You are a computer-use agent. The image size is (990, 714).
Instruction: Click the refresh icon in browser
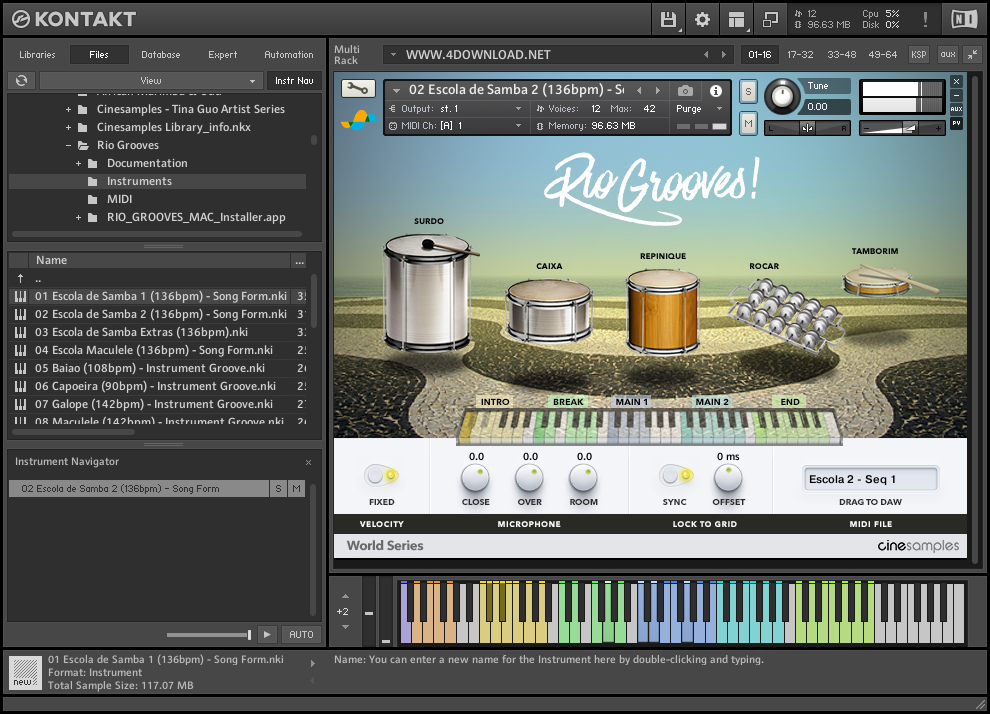click(x=20, y=81)
